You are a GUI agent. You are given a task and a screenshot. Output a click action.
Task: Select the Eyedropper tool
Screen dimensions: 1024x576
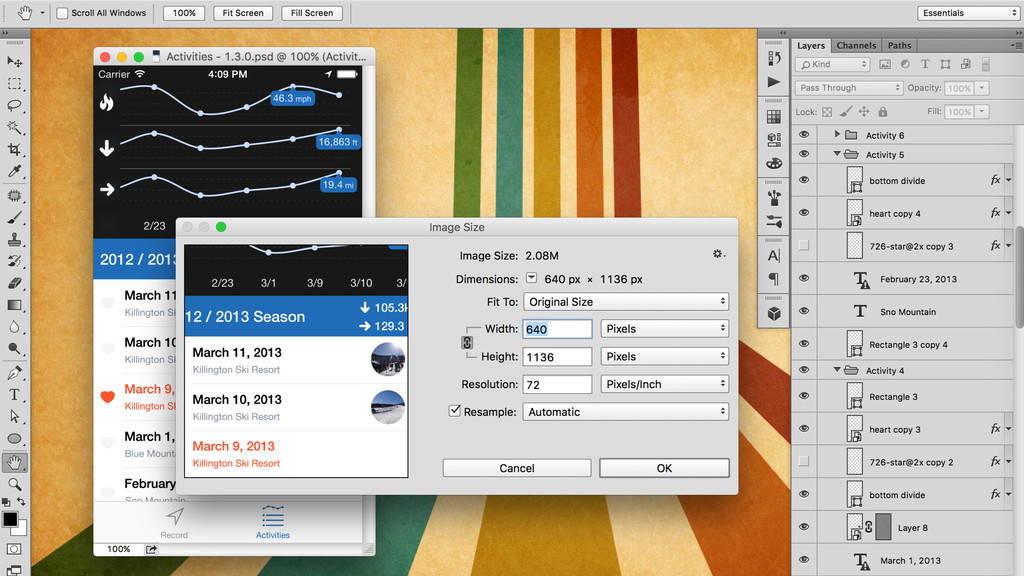point(14,171)
